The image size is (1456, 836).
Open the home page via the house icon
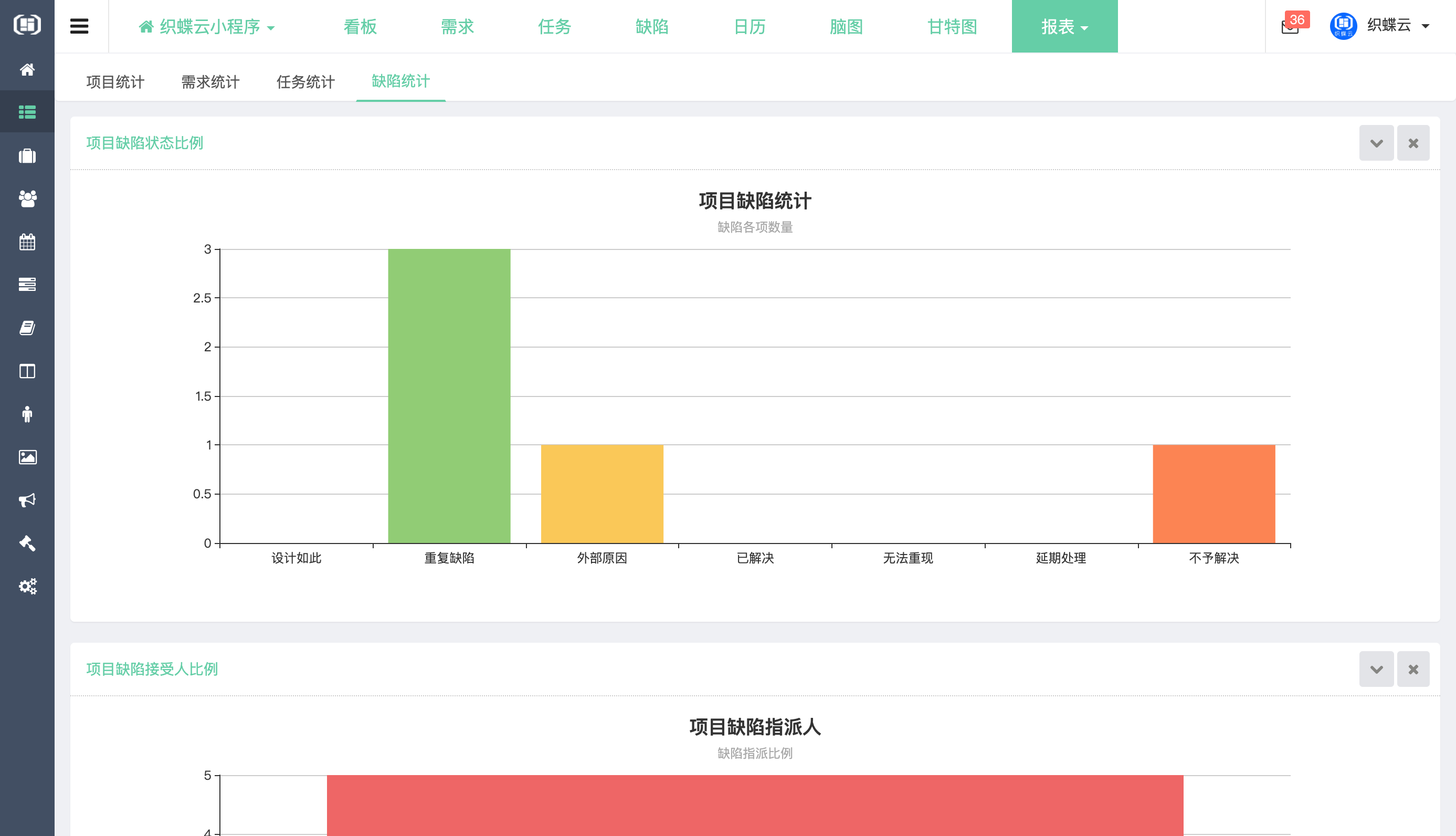click(x=27, y=69)
